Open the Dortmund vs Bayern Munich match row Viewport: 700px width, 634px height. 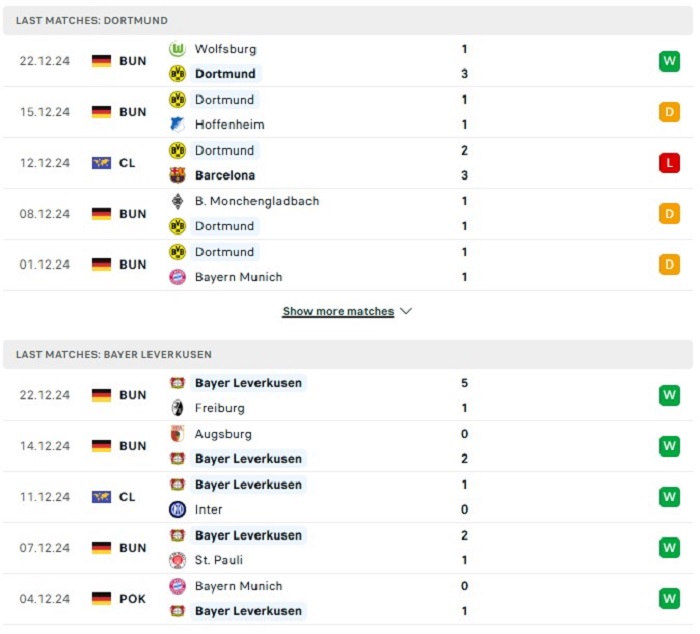(348, 264)
